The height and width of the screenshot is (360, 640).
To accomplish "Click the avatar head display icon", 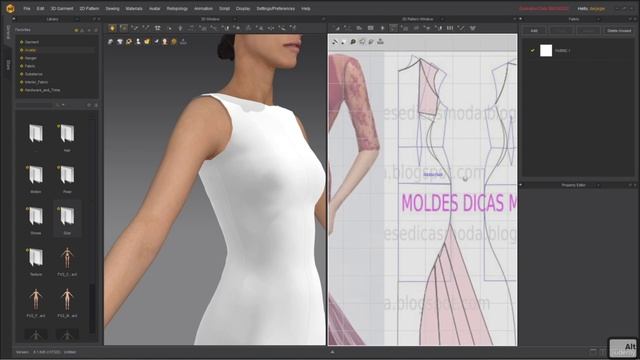I will coord(165,42).
